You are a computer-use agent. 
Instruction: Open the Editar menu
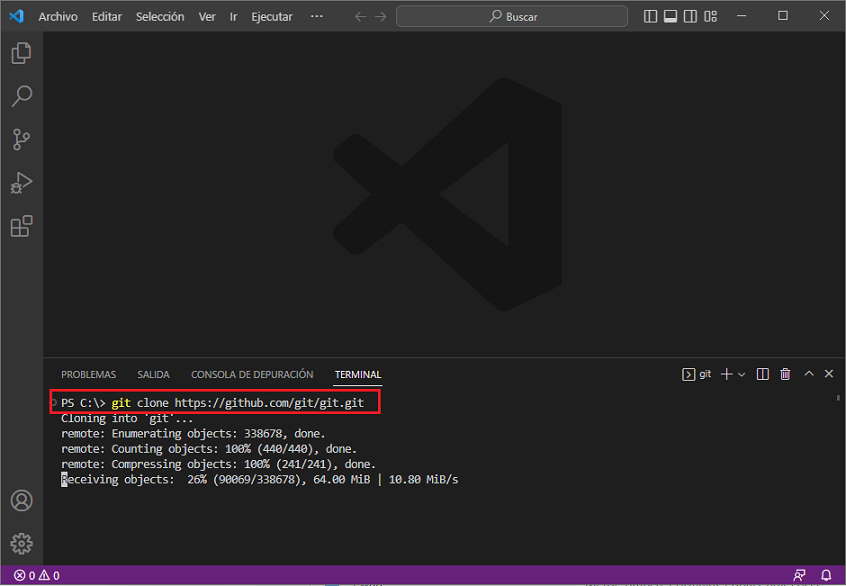(x=107, y=17)
